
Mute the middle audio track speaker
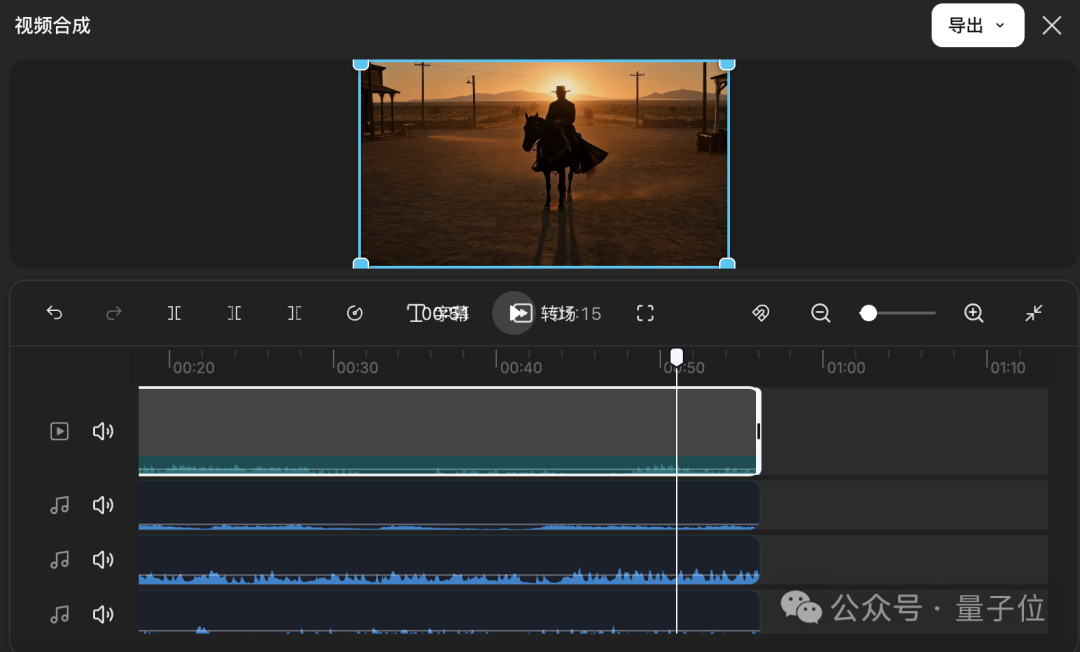tap(103, 560)
